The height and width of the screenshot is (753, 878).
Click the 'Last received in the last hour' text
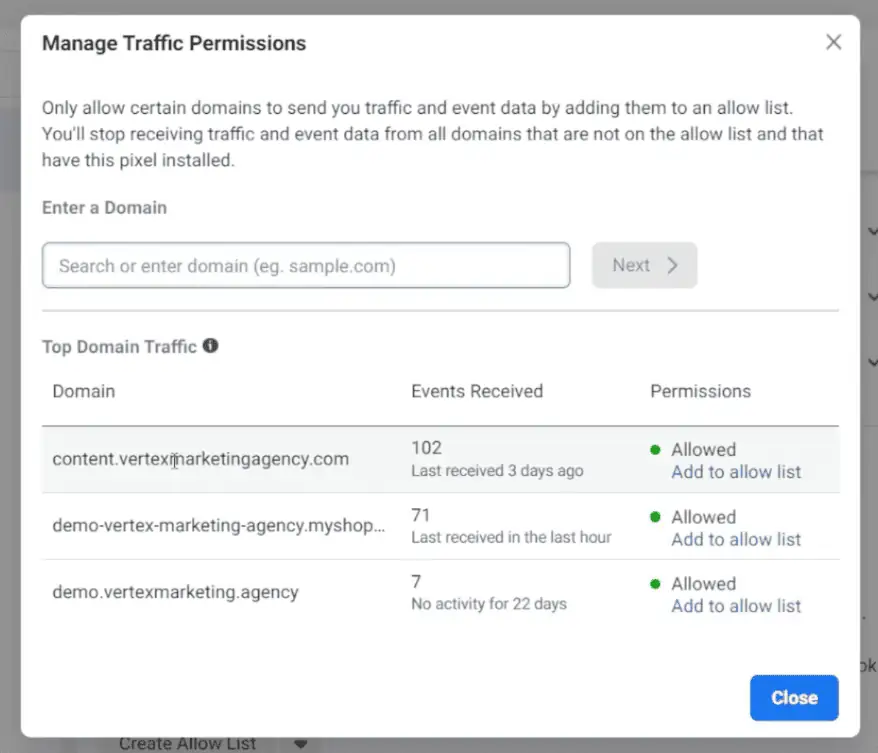(x=511, y=537)
